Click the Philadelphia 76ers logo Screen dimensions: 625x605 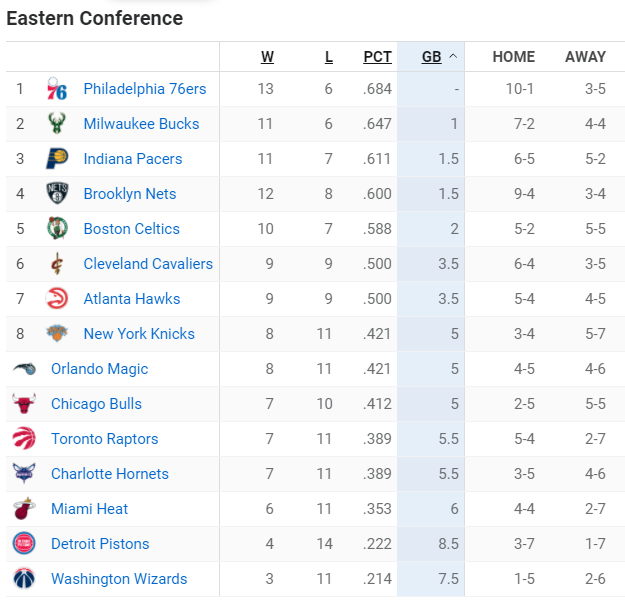tap(57, 89)
